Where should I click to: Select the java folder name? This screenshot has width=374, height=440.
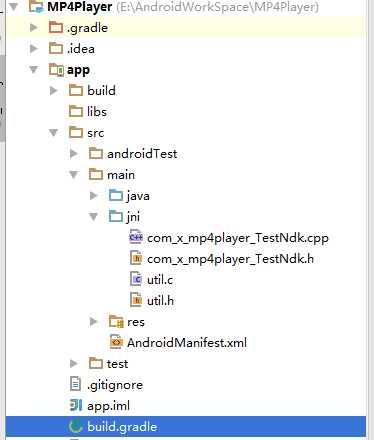coord(138,196)
